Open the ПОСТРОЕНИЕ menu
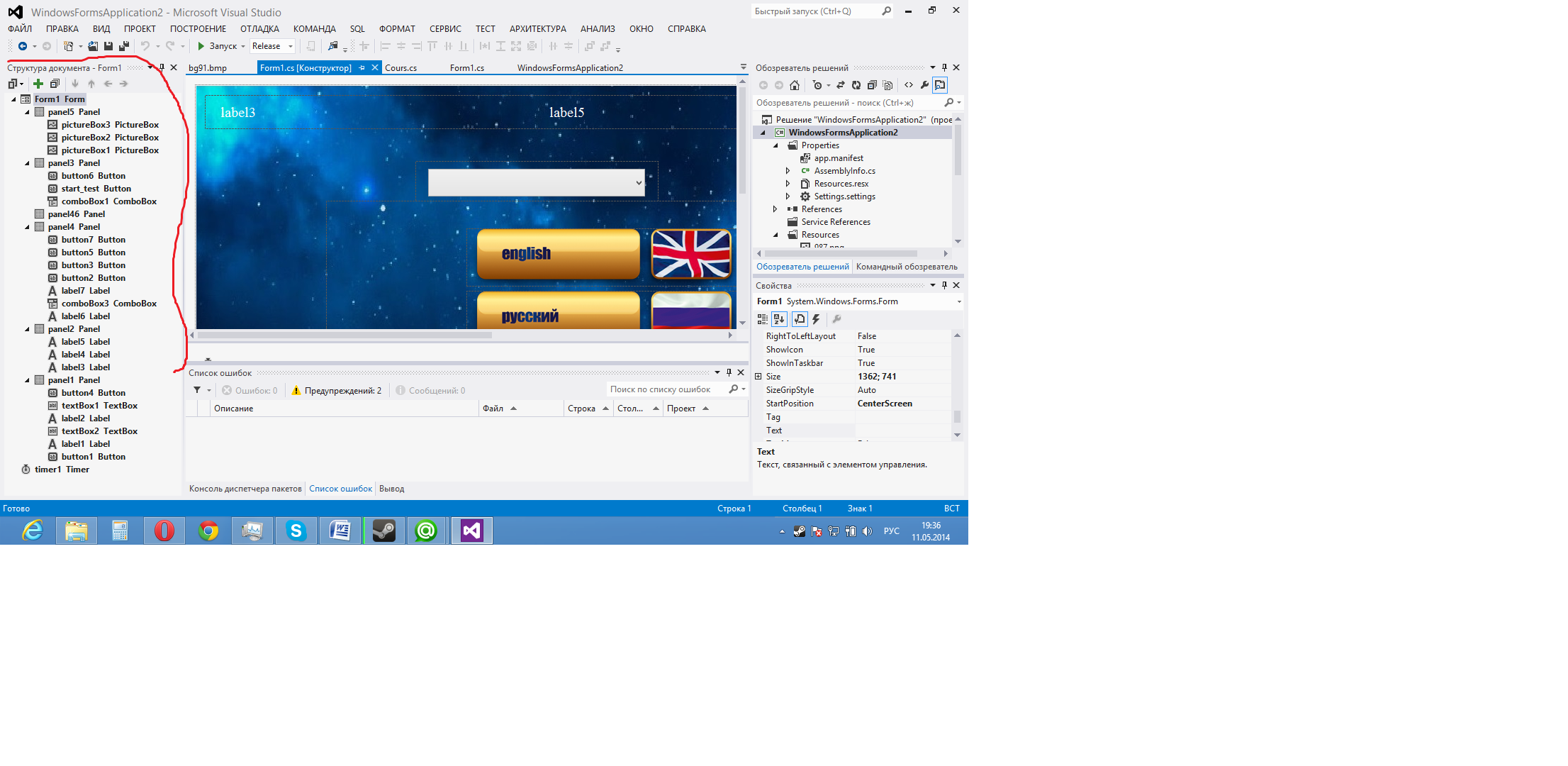The width and height of the screenshot is (1568, 766). point(198,29)
